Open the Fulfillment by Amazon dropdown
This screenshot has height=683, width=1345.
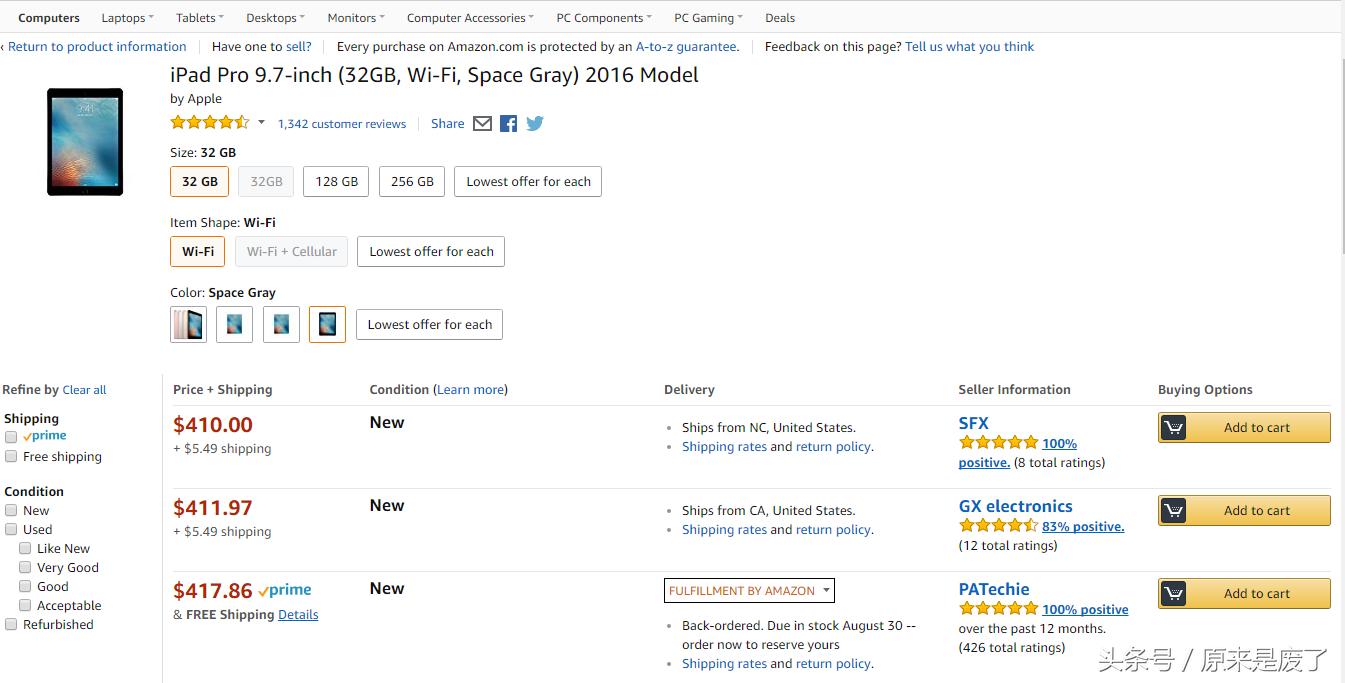[x=749, y=591]
